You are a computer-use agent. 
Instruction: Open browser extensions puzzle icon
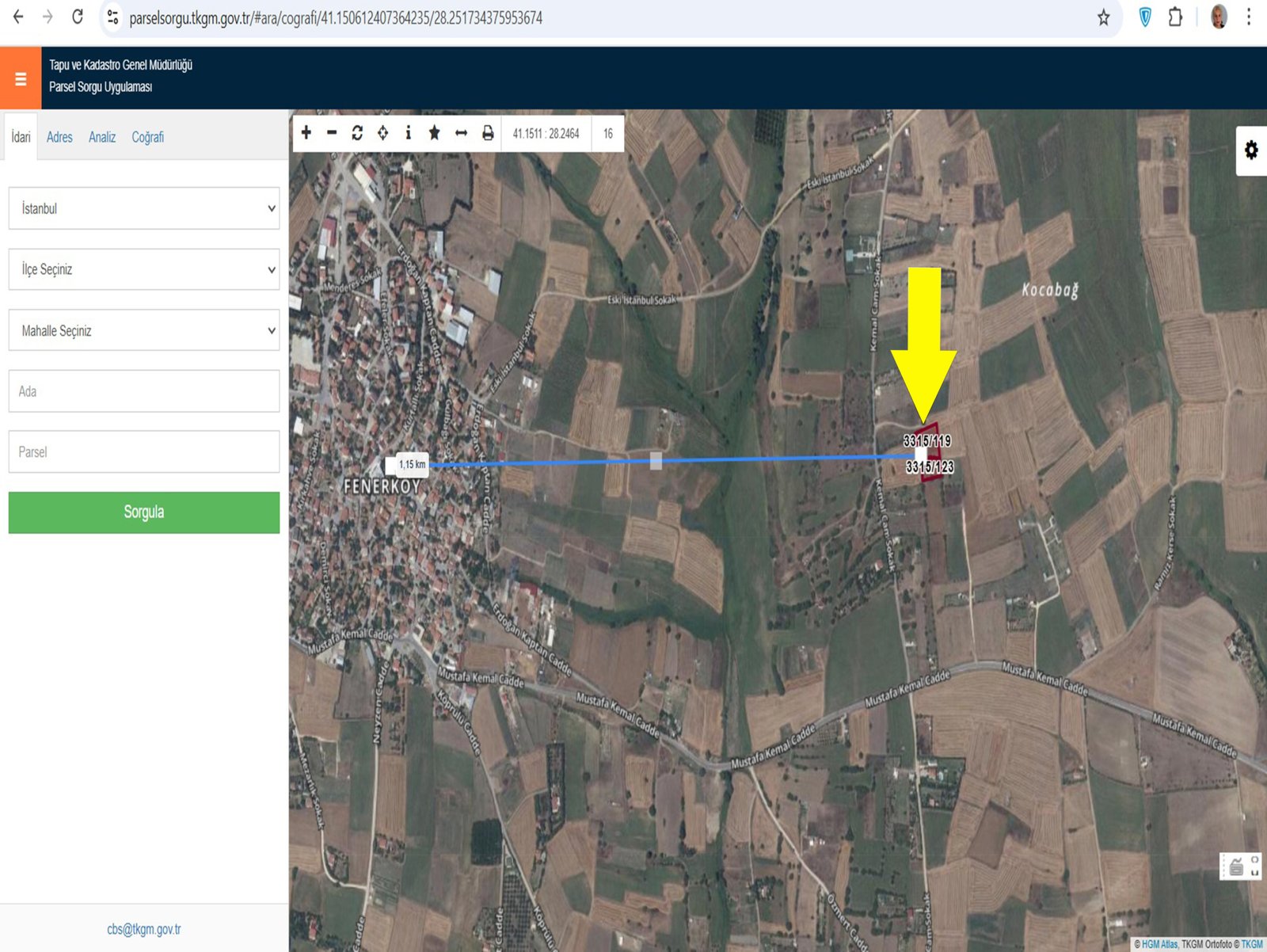pos(1175,17)
